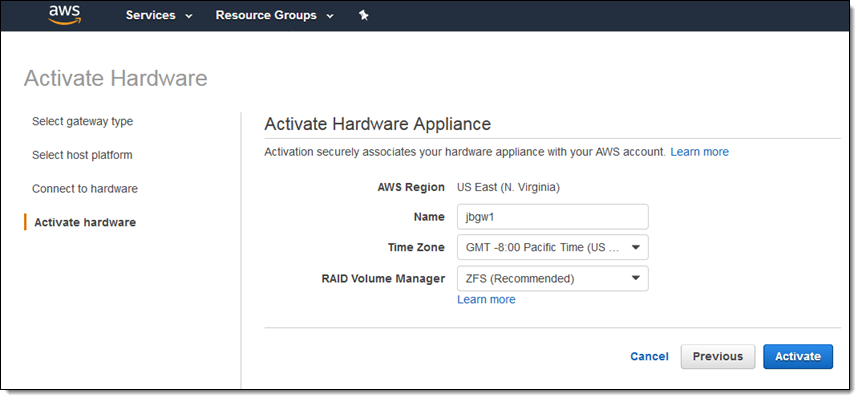Select the Activate hardware step

point(85,223)
